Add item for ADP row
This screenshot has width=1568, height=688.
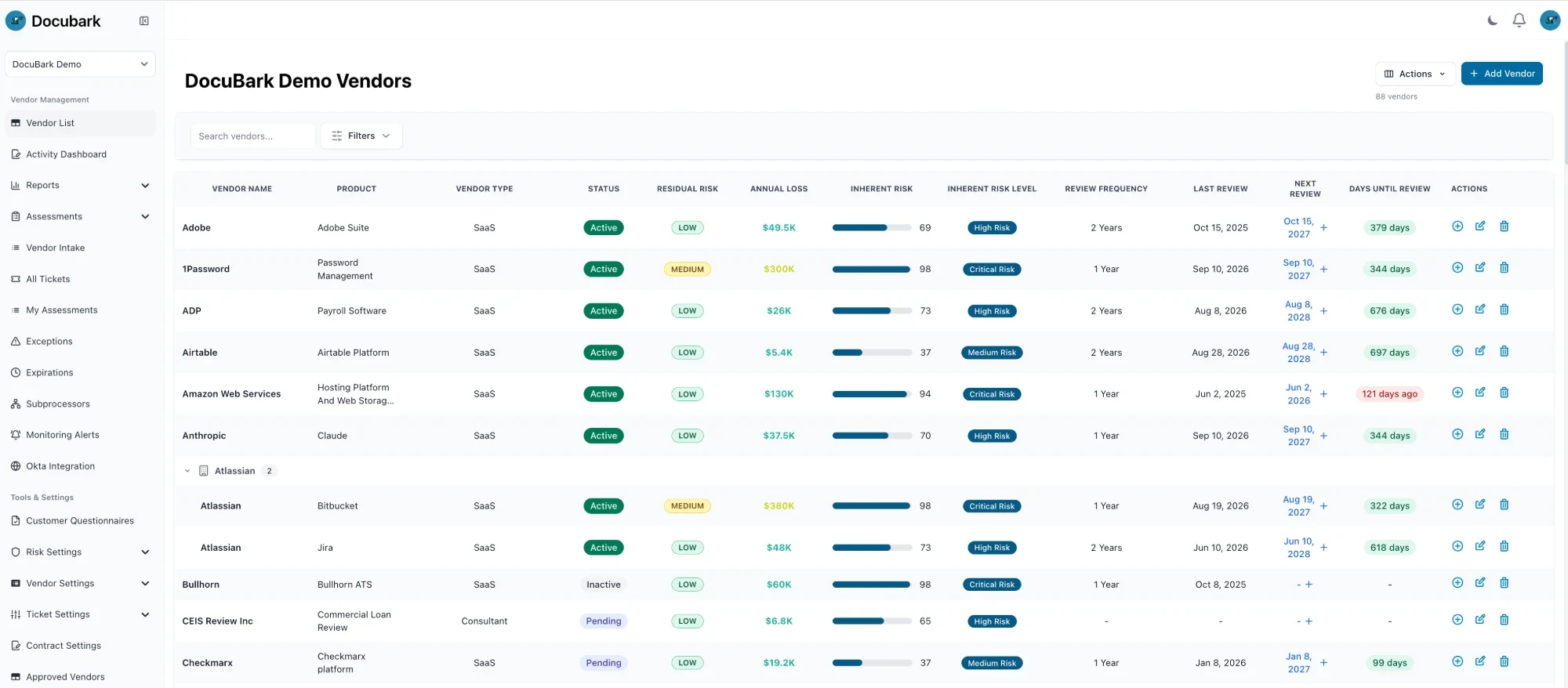(1457, 310)
